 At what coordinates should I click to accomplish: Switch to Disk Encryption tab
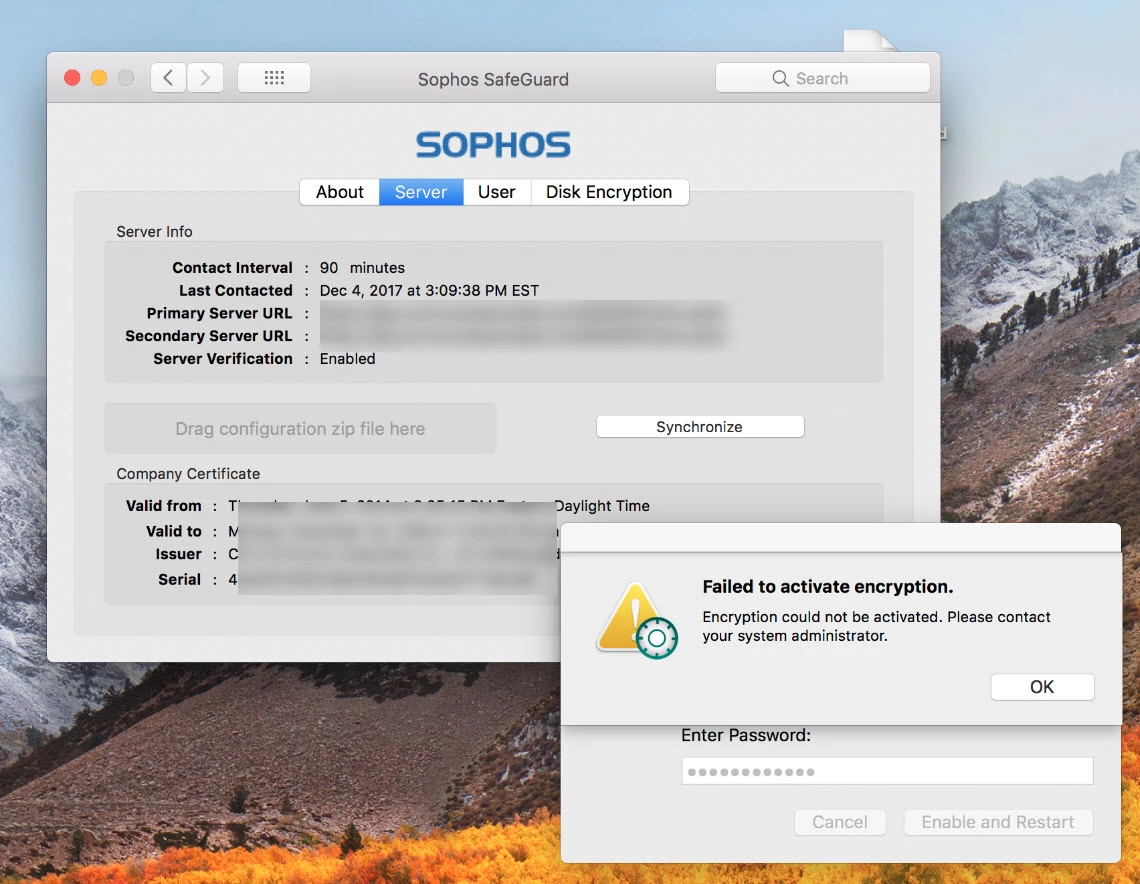609,192
